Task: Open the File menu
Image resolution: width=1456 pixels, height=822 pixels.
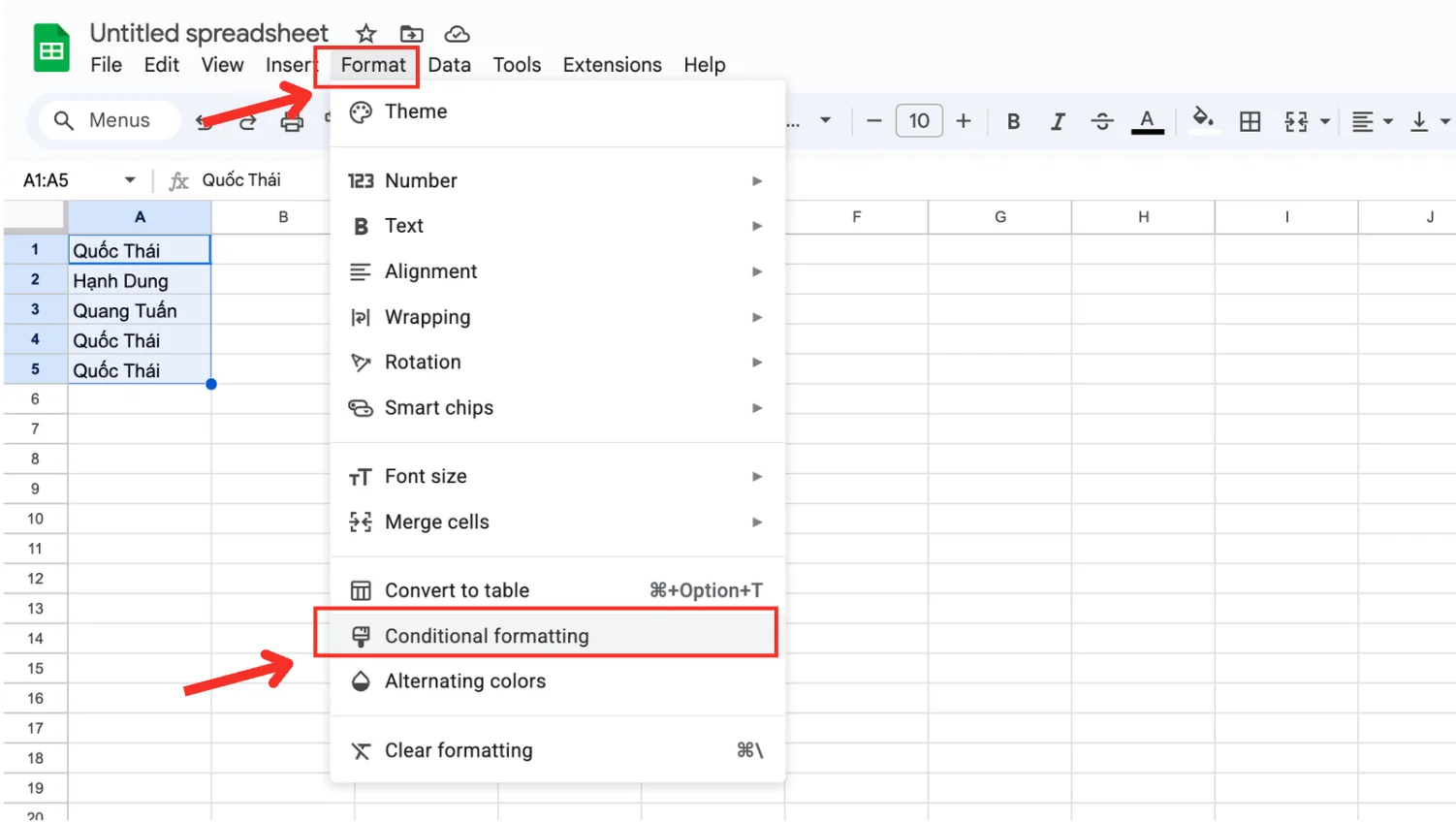Action: click(x=106, y=65)
